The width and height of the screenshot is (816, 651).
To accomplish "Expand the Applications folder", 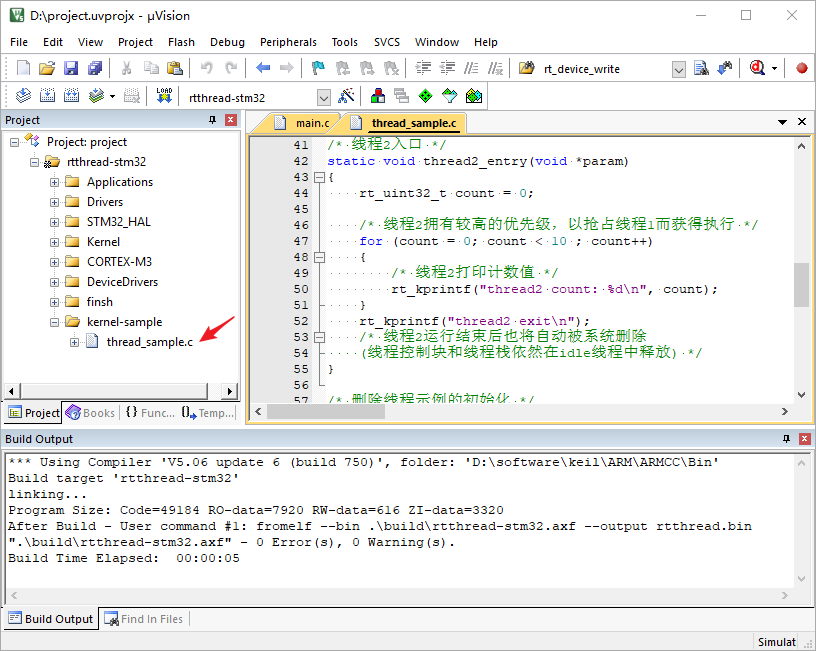I will tap(54, 182).
